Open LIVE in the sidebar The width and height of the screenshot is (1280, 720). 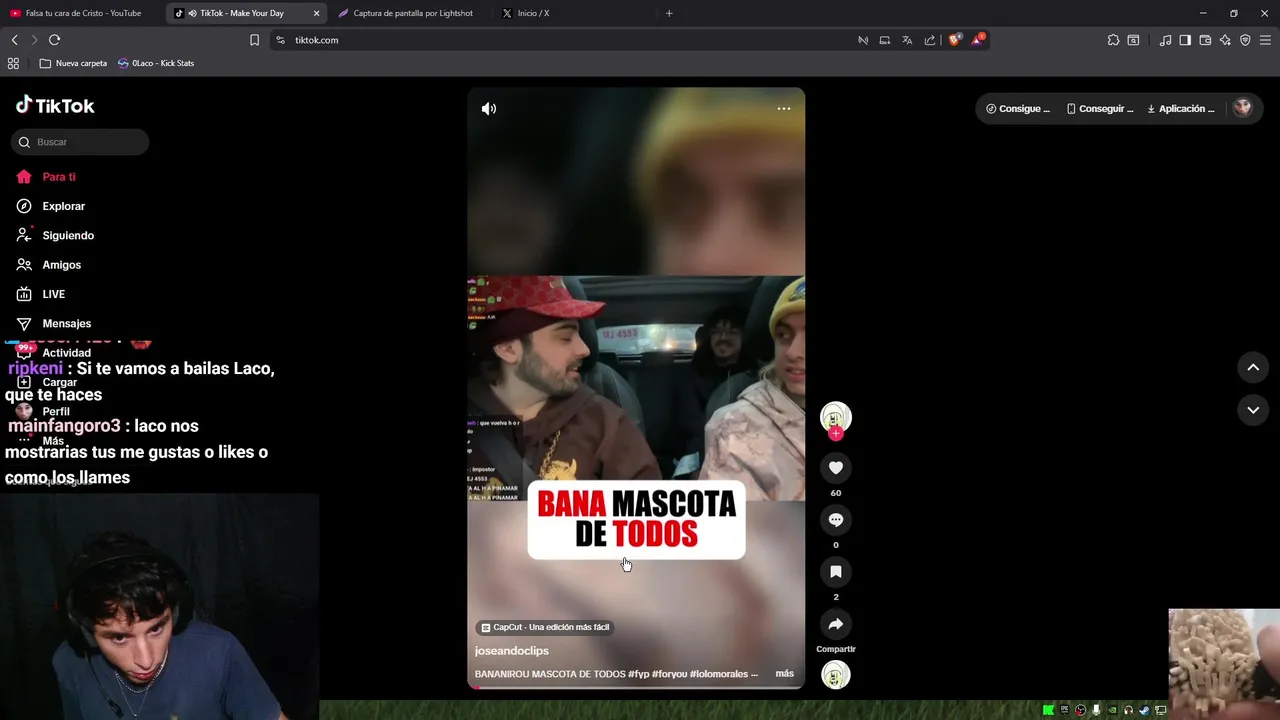click(x=41, y=294)
